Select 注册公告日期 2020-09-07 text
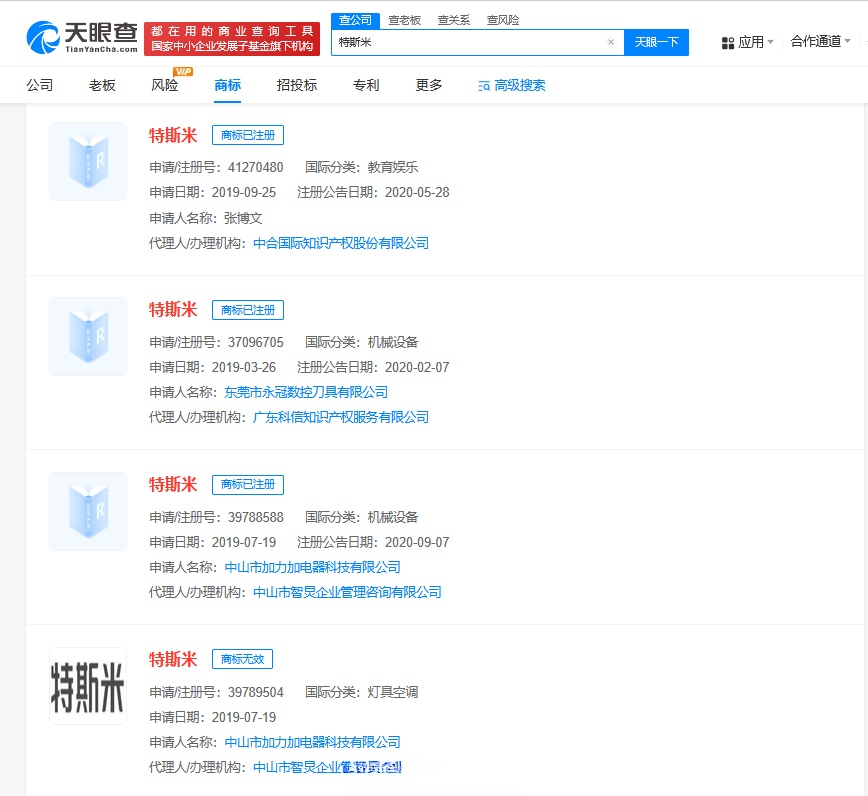Screen dimensions: 868x796 pyautogui.click(x=373, y=542)
